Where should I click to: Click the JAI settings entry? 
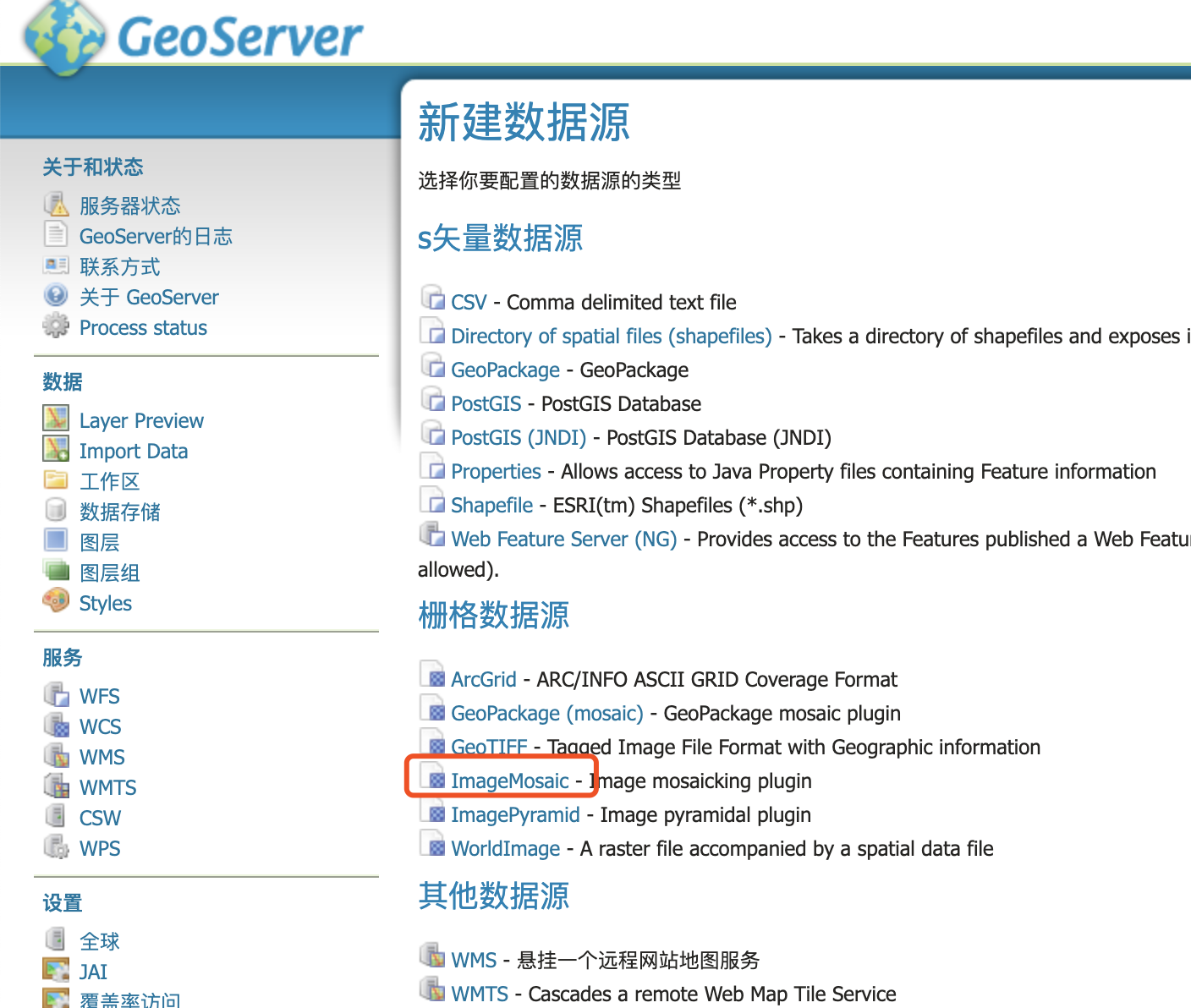point(92,971)
